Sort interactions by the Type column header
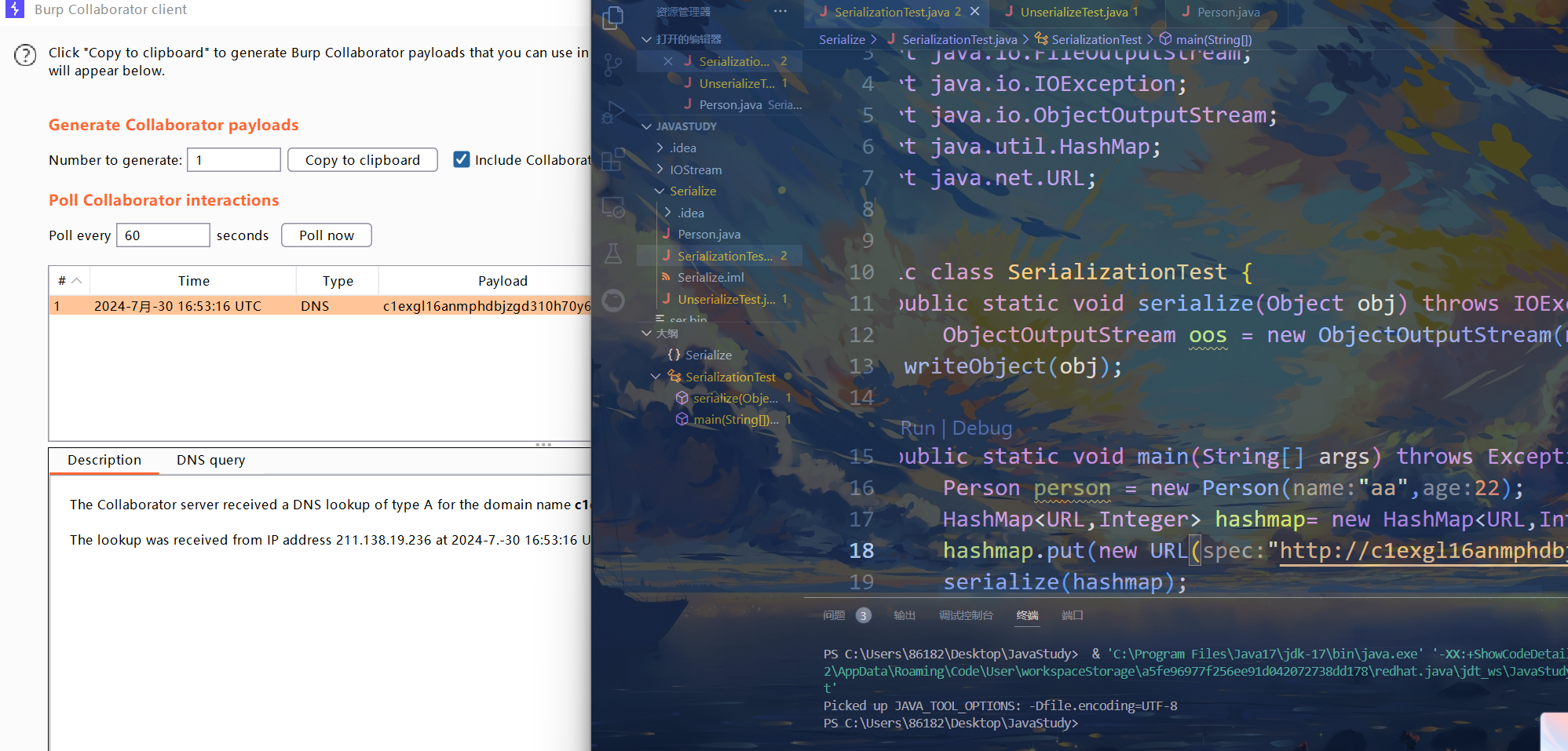Image resolution: width=1568 pixels, height=751 pixels. coord(338,280)
